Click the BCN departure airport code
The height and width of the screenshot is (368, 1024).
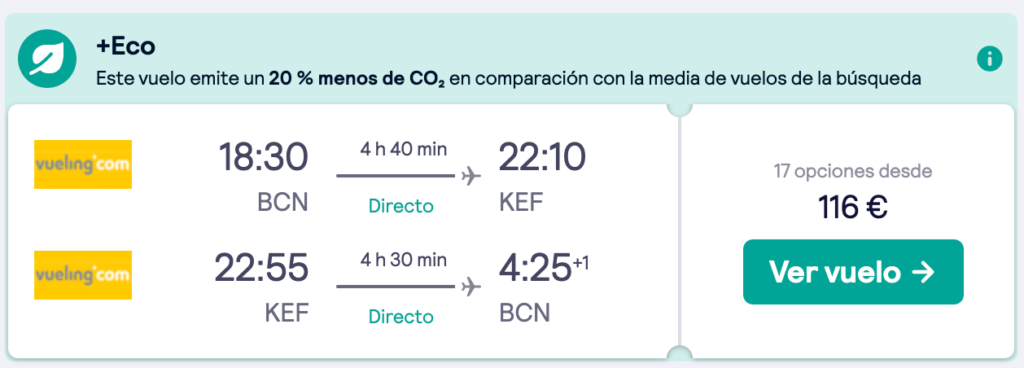(282, 203)
